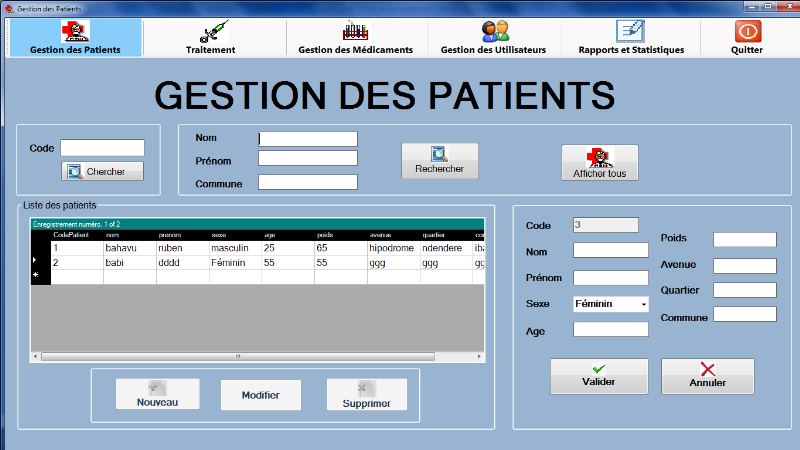Click the 'babi' nom cell
The width and height of the screenshot is (800, 450).
pyautogui.click(x=130, y=263)
